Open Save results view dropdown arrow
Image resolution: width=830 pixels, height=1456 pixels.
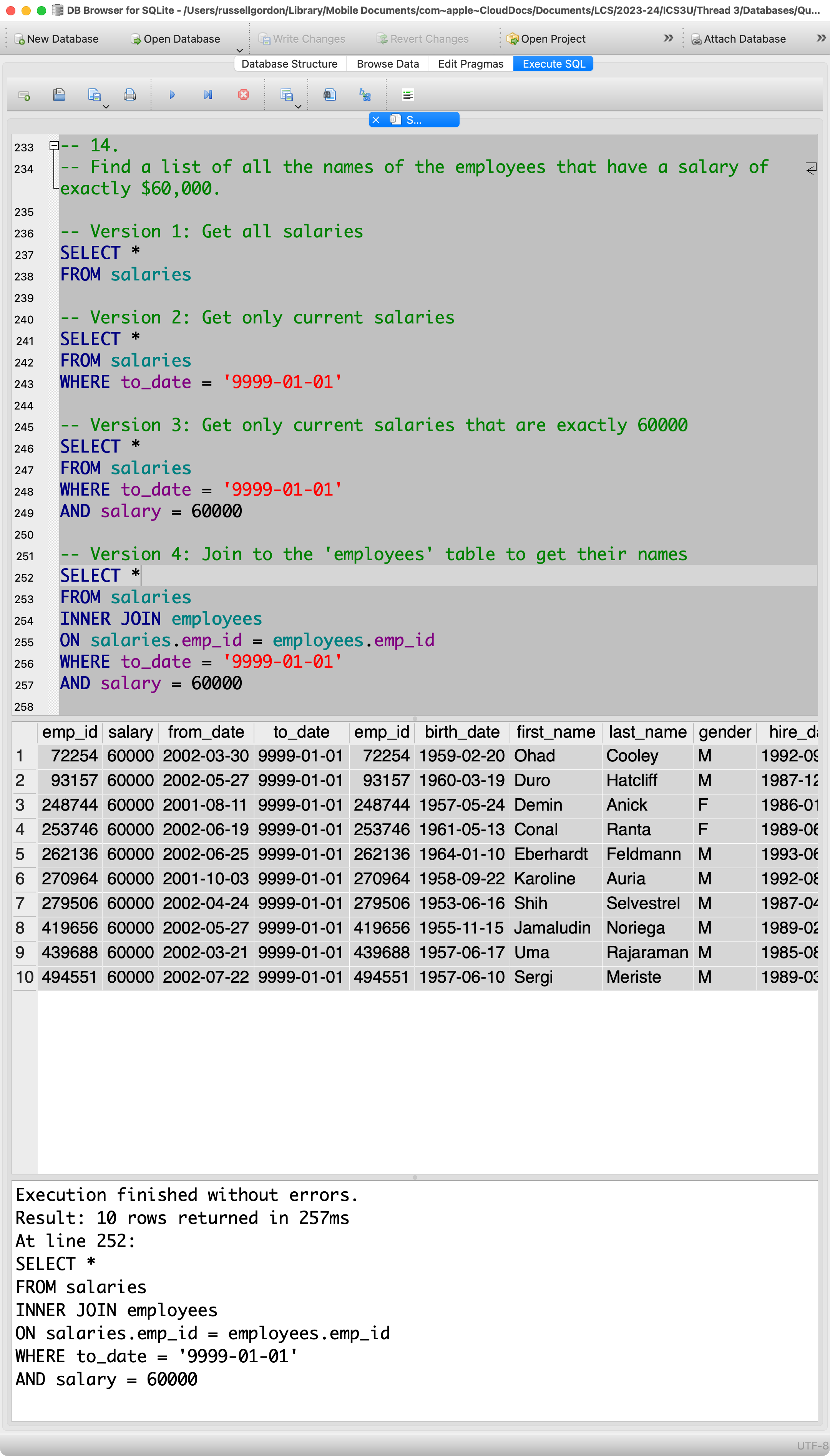[x=297, y=106]
